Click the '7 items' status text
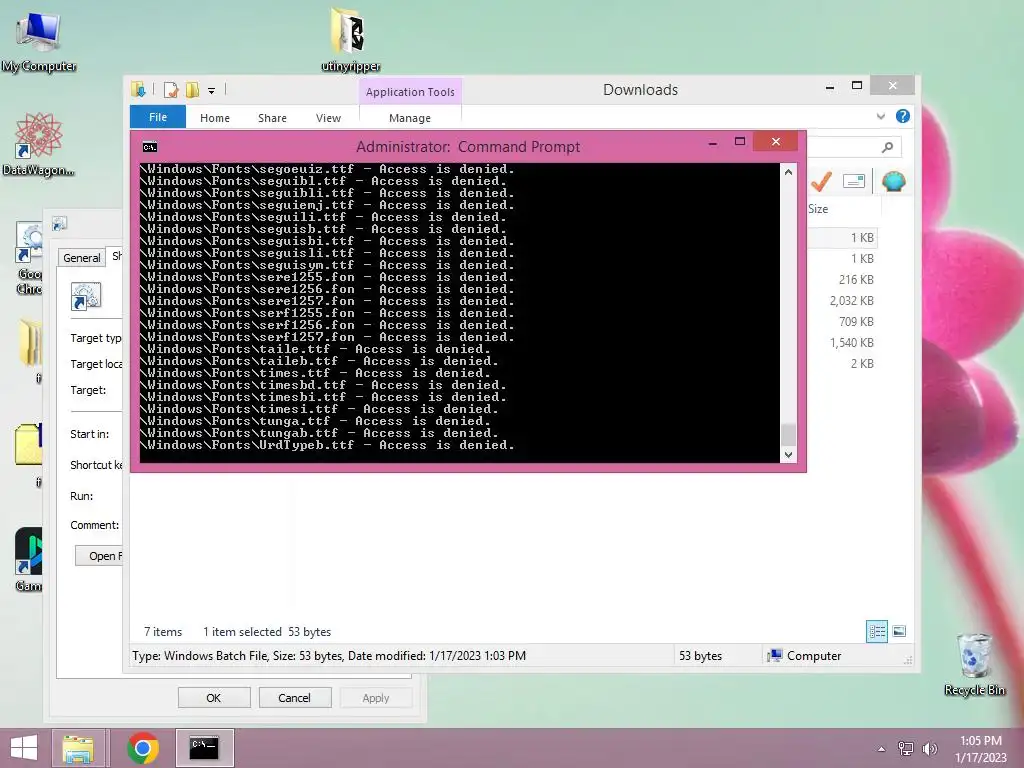This screenshot has width=1024, height=768. [163, 632]
